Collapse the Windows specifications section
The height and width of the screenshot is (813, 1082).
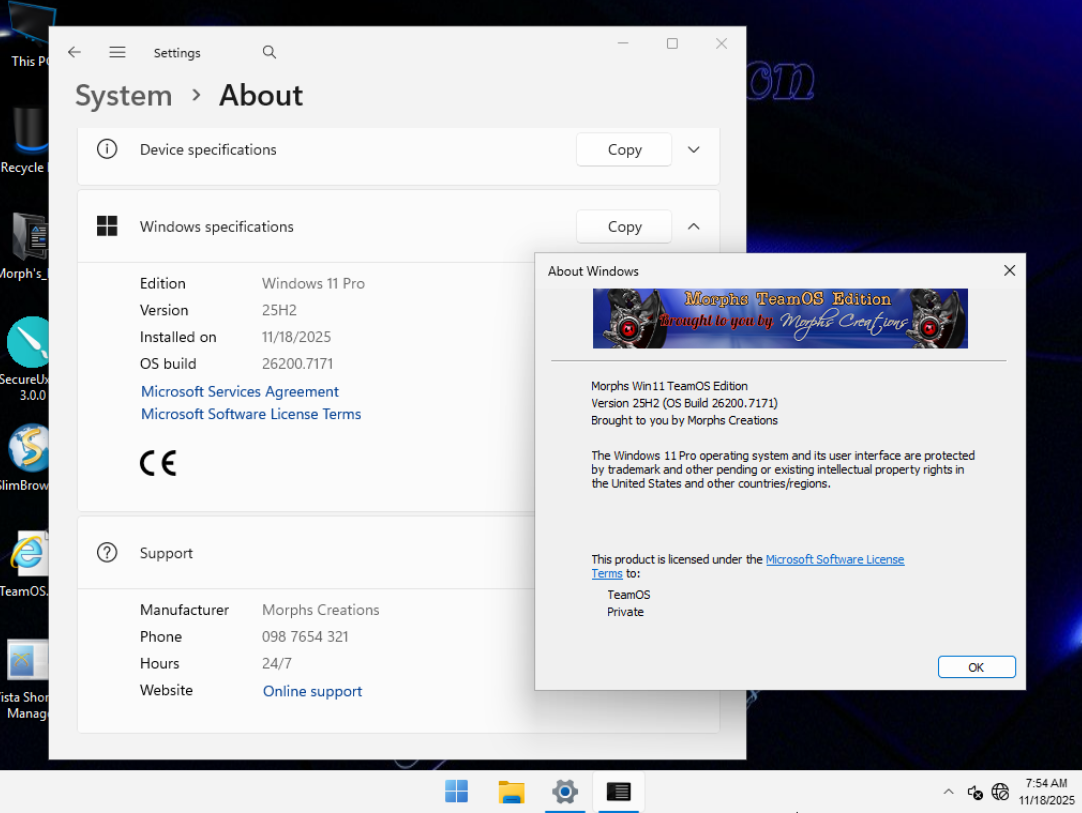point(694,227)
